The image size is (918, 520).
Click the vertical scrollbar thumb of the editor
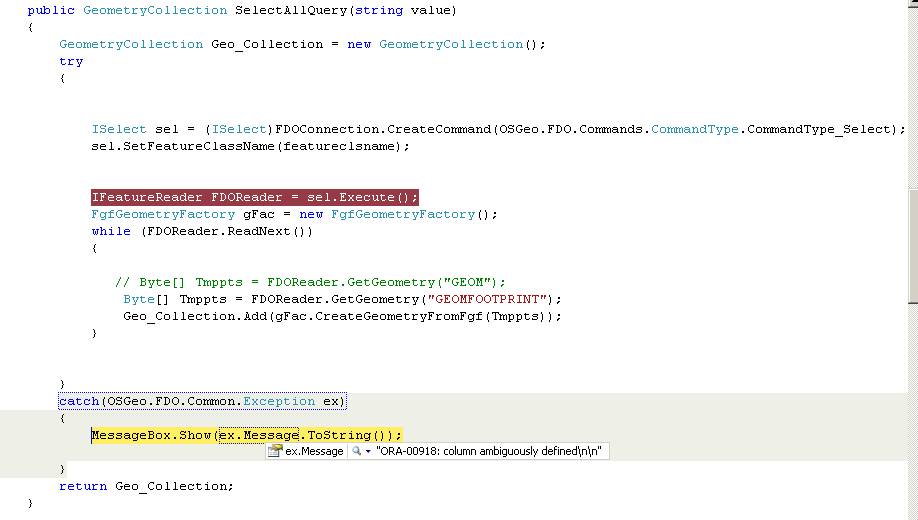[x=913, y=247]
